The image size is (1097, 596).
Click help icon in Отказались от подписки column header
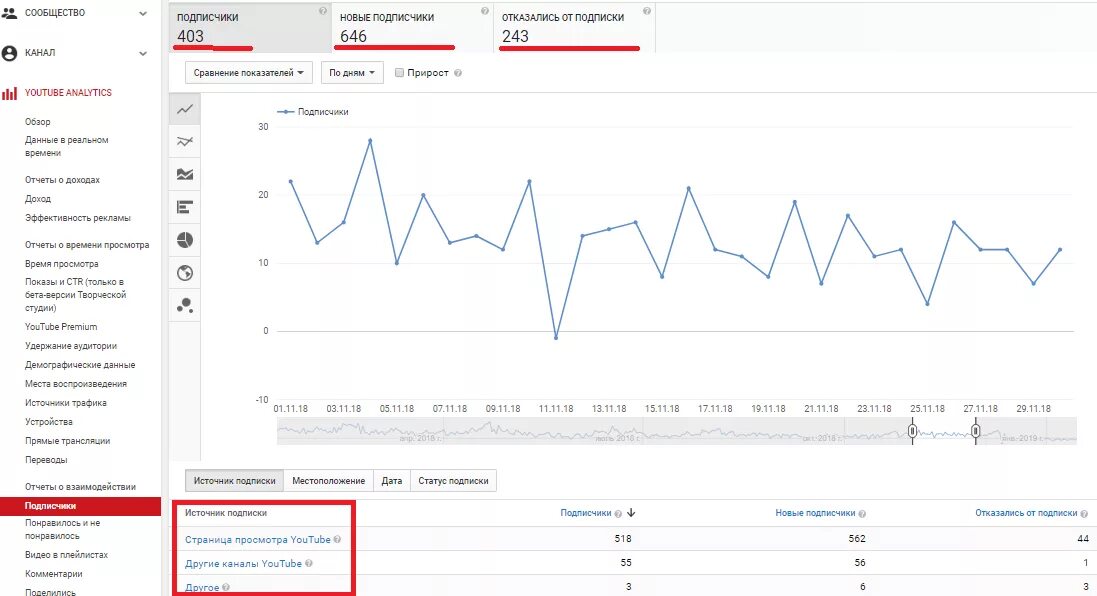point(1084,513)
